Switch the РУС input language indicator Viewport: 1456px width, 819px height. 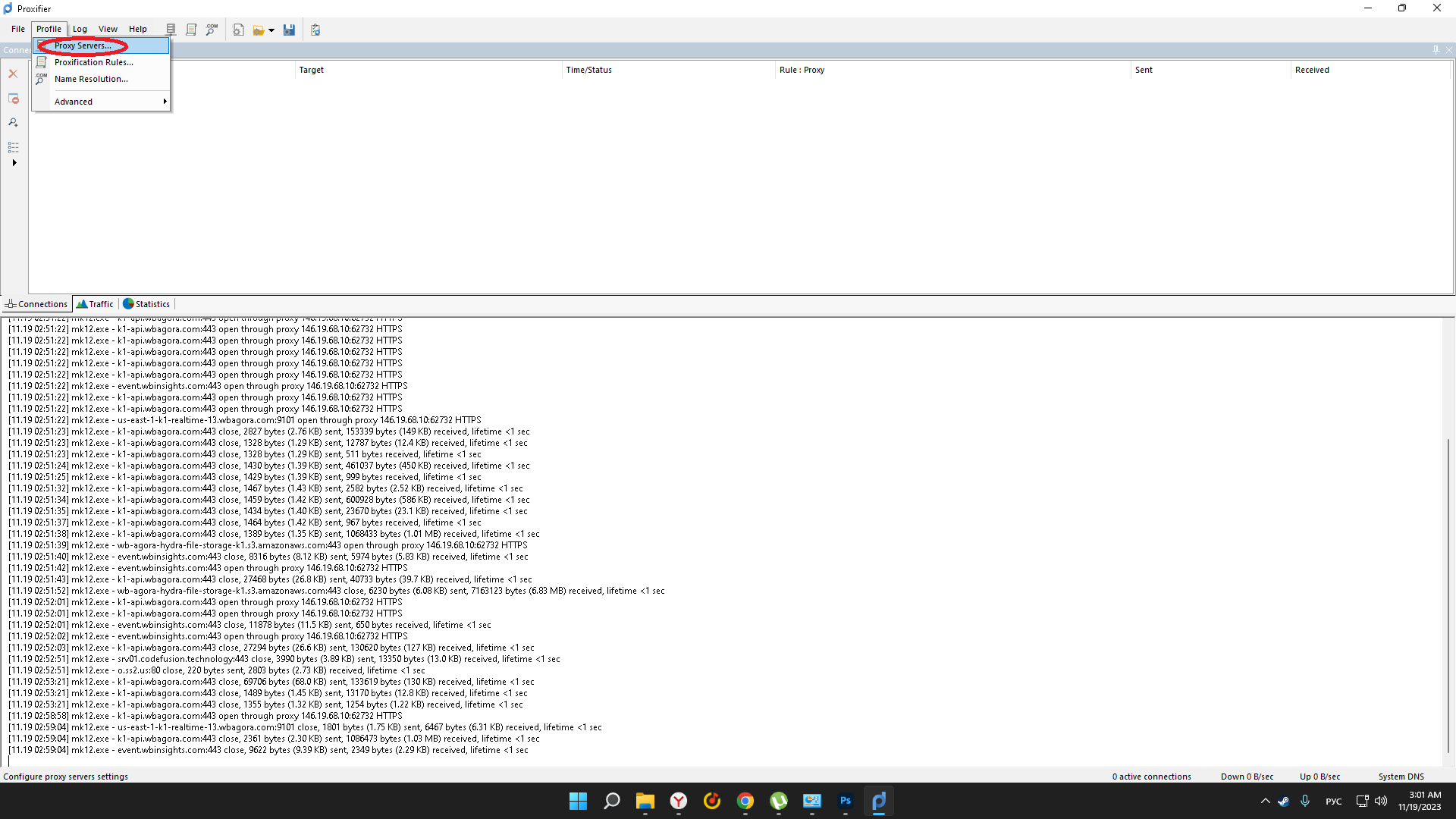point(1333,802)
